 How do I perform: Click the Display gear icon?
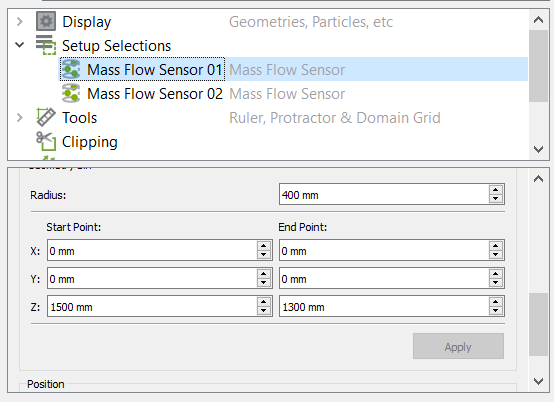click(x=46, y=21)
